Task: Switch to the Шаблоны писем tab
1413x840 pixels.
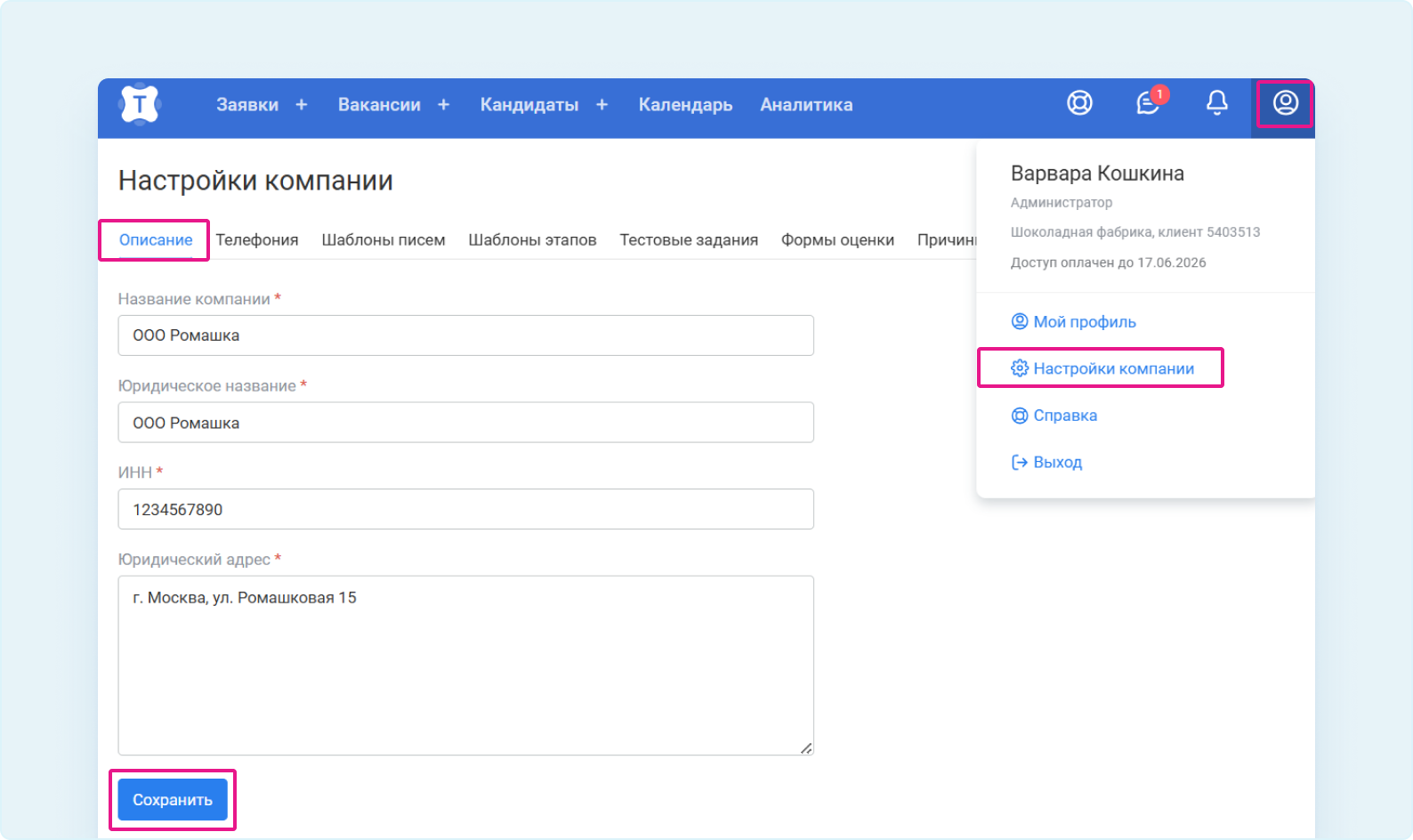Action: click(x=384, y=240)
